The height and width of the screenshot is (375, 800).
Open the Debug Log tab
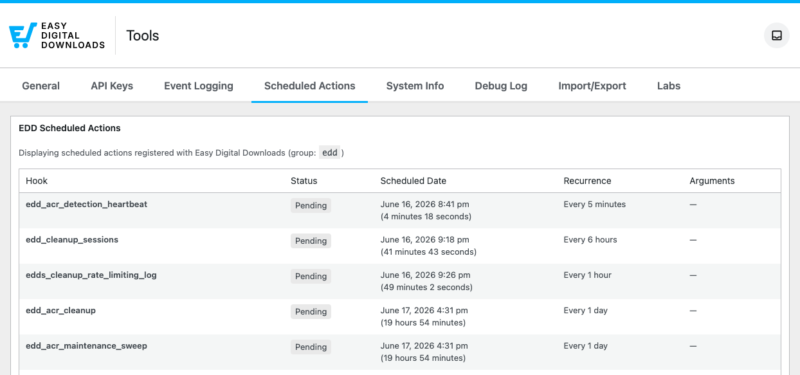pos(501,86)
